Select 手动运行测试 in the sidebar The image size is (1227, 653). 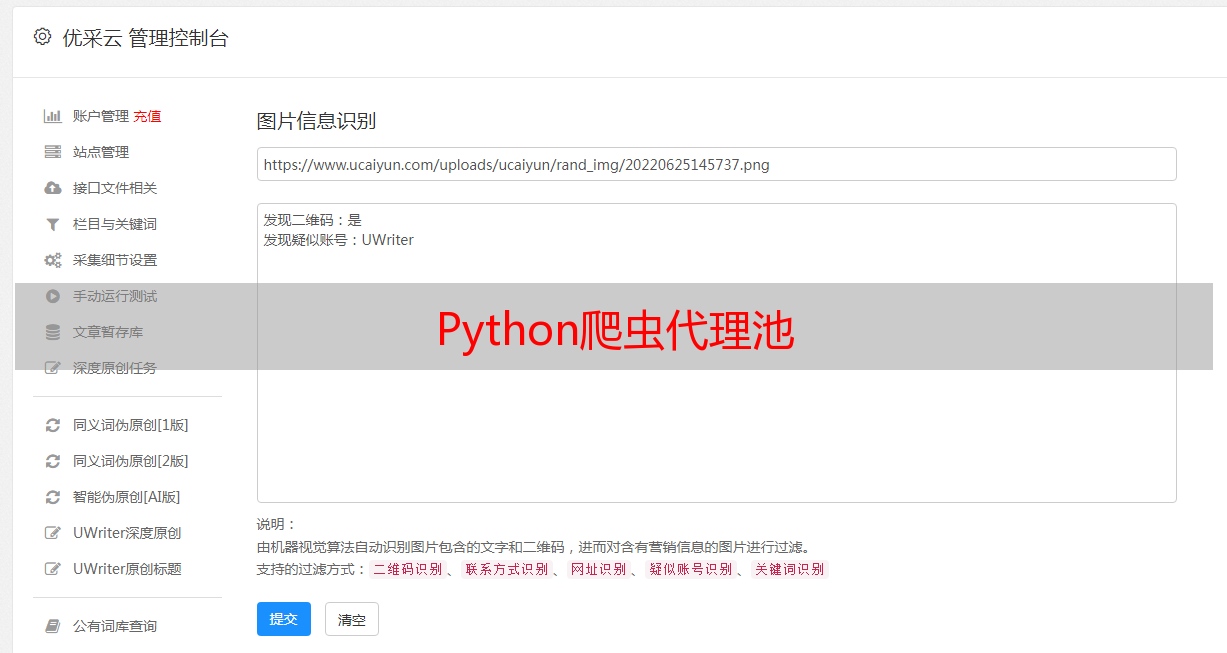pos(115,296)
